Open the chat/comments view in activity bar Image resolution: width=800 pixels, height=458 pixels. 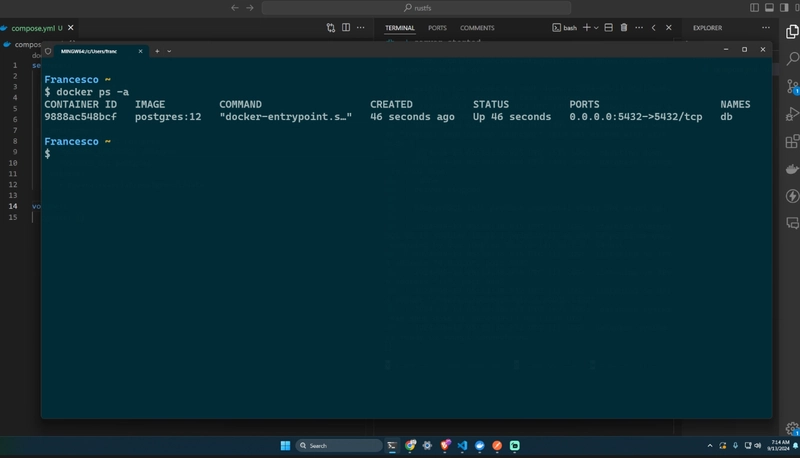[x=792, y=223]
